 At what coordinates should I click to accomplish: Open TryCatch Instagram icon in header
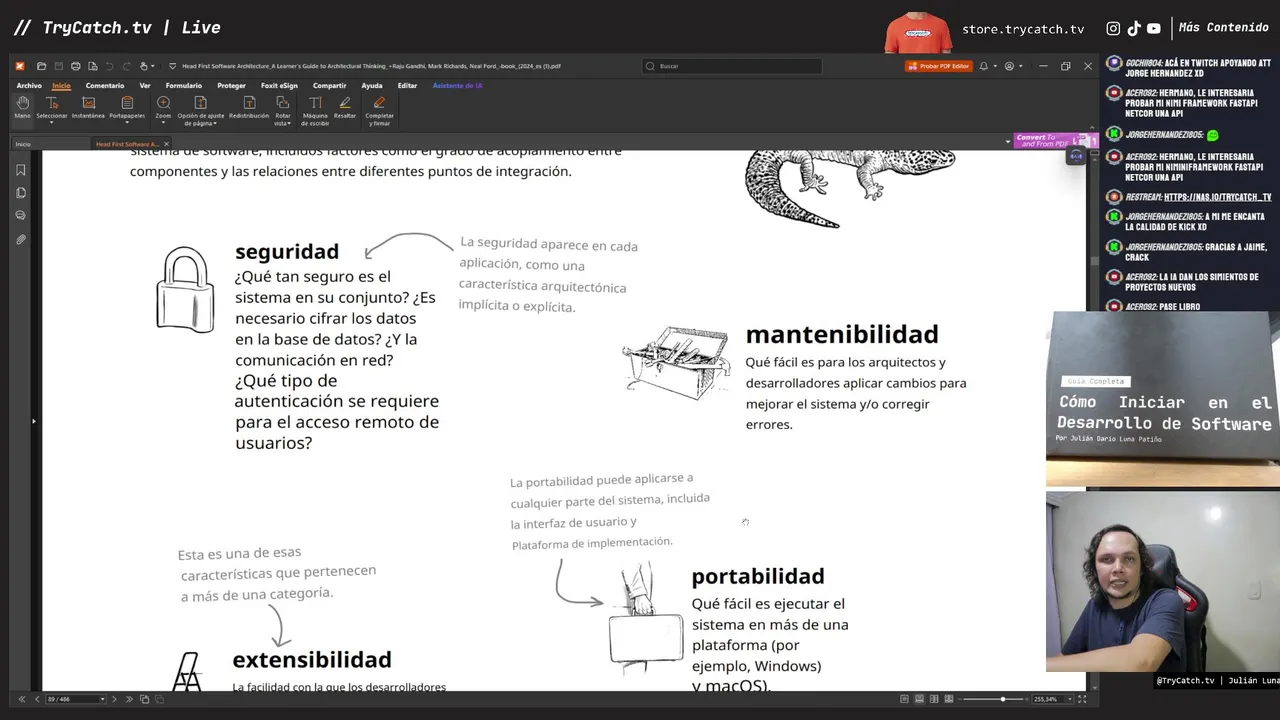[1113, 29]
